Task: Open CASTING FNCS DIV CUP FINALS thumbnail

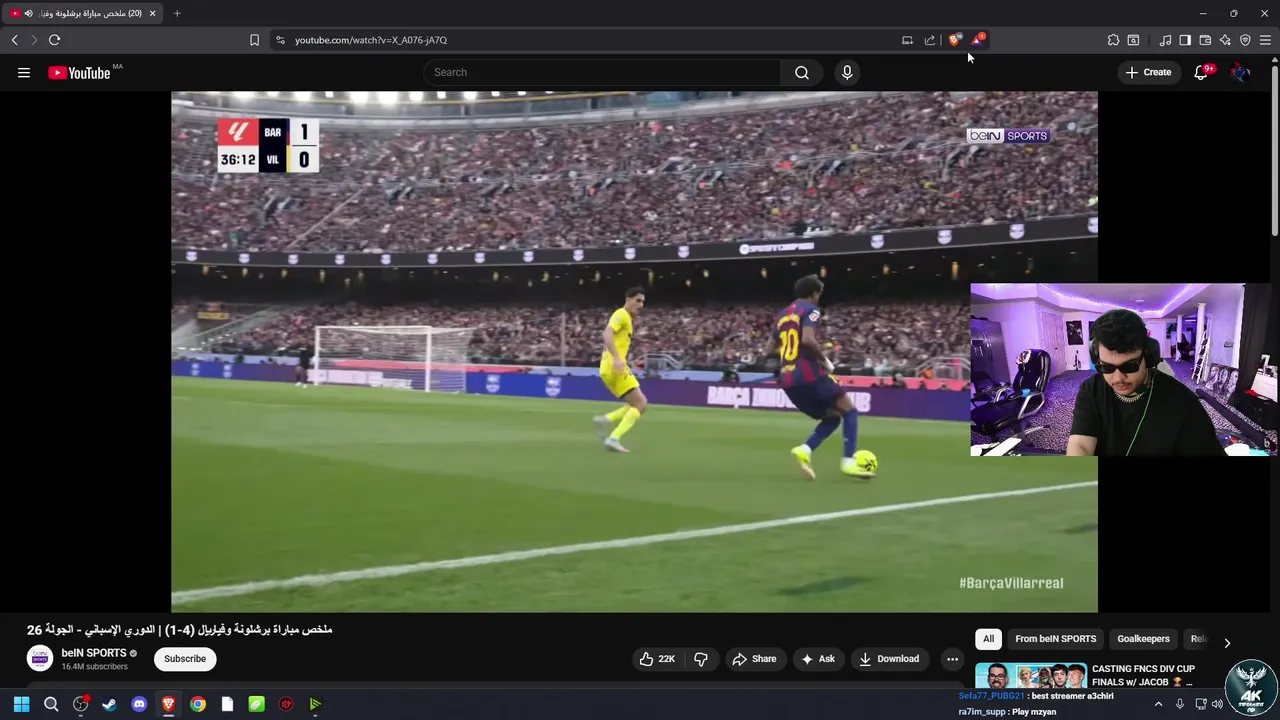Action: coord(1030,676)
